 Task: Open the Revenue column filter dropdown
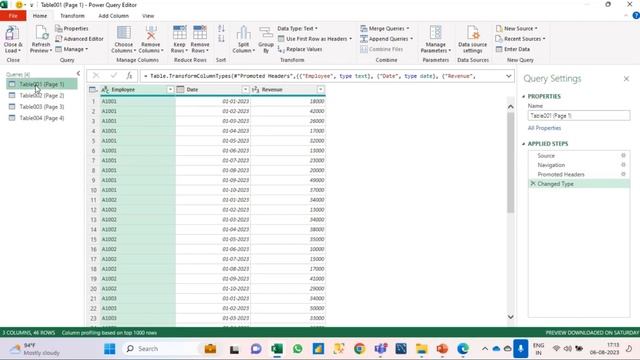pos(321,89)
